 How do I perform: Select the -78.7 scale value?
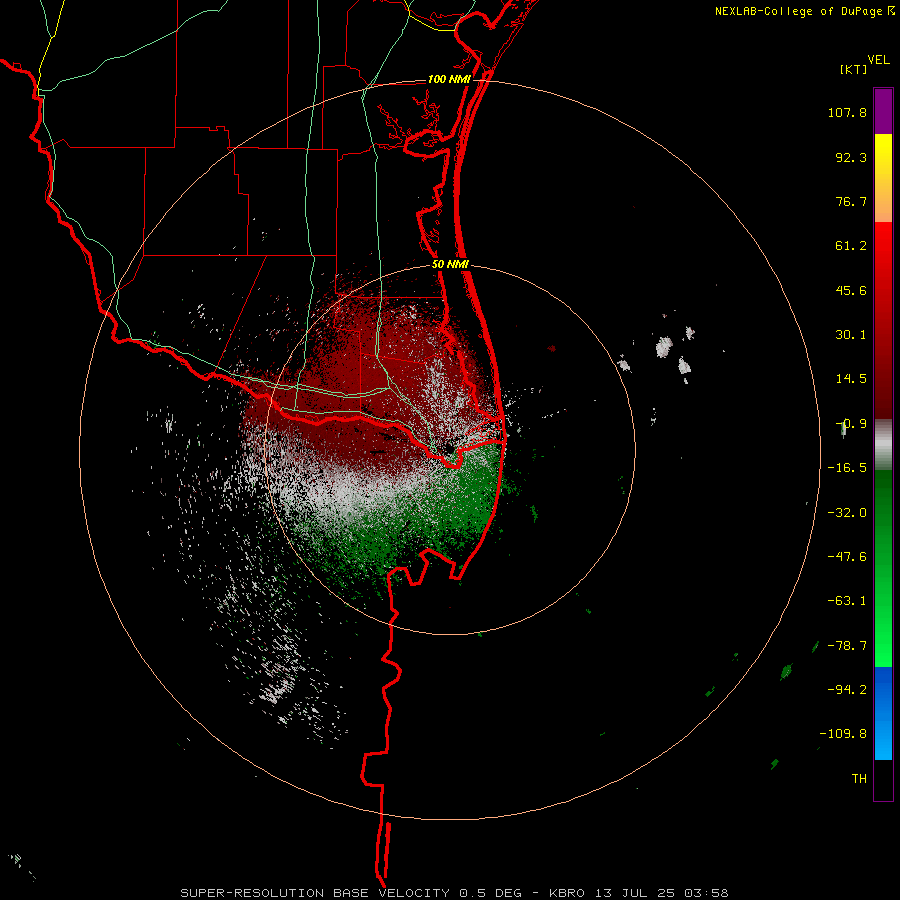coord(847,646)
